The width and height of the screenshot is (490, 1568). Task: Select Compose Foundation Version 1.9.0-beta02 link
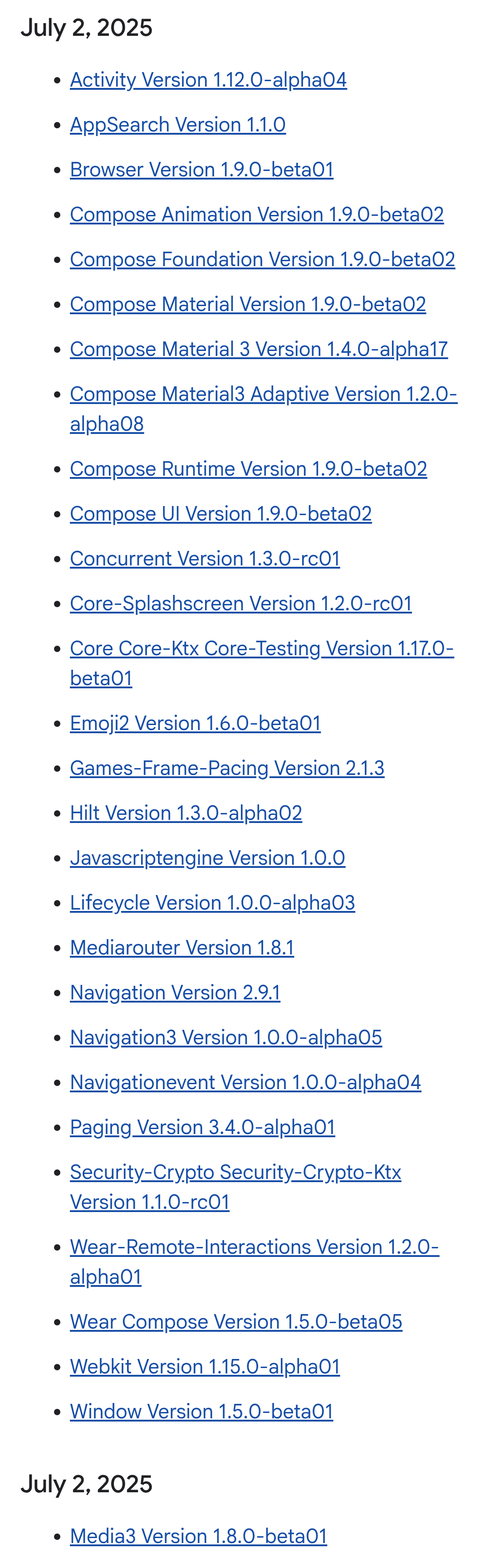click(x=262, y=259)
